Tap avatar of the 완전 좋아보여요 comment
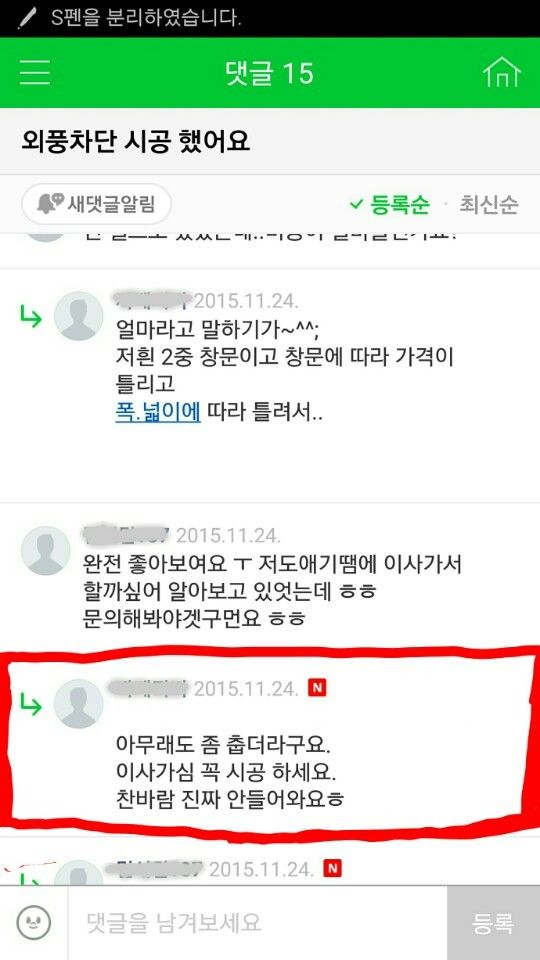 [x=46, y=550]
